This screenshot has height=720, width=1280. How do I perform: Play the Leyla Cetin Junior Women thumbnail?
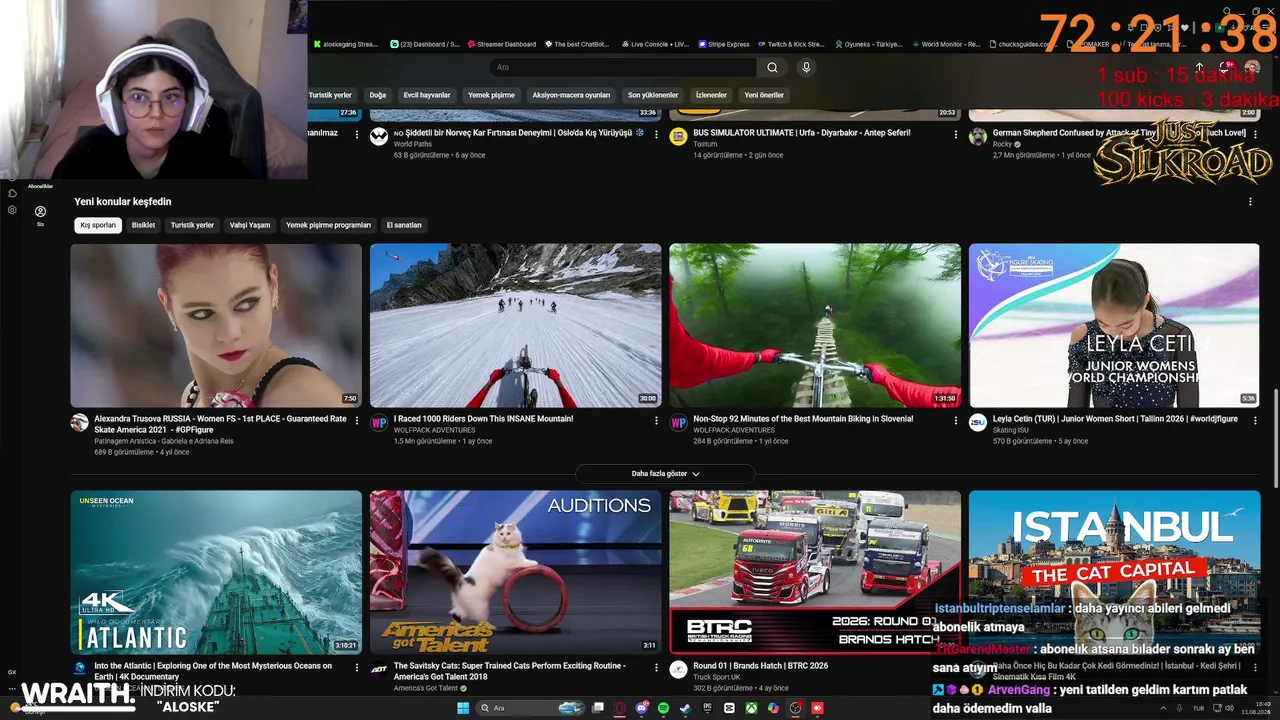point(1114,326)
